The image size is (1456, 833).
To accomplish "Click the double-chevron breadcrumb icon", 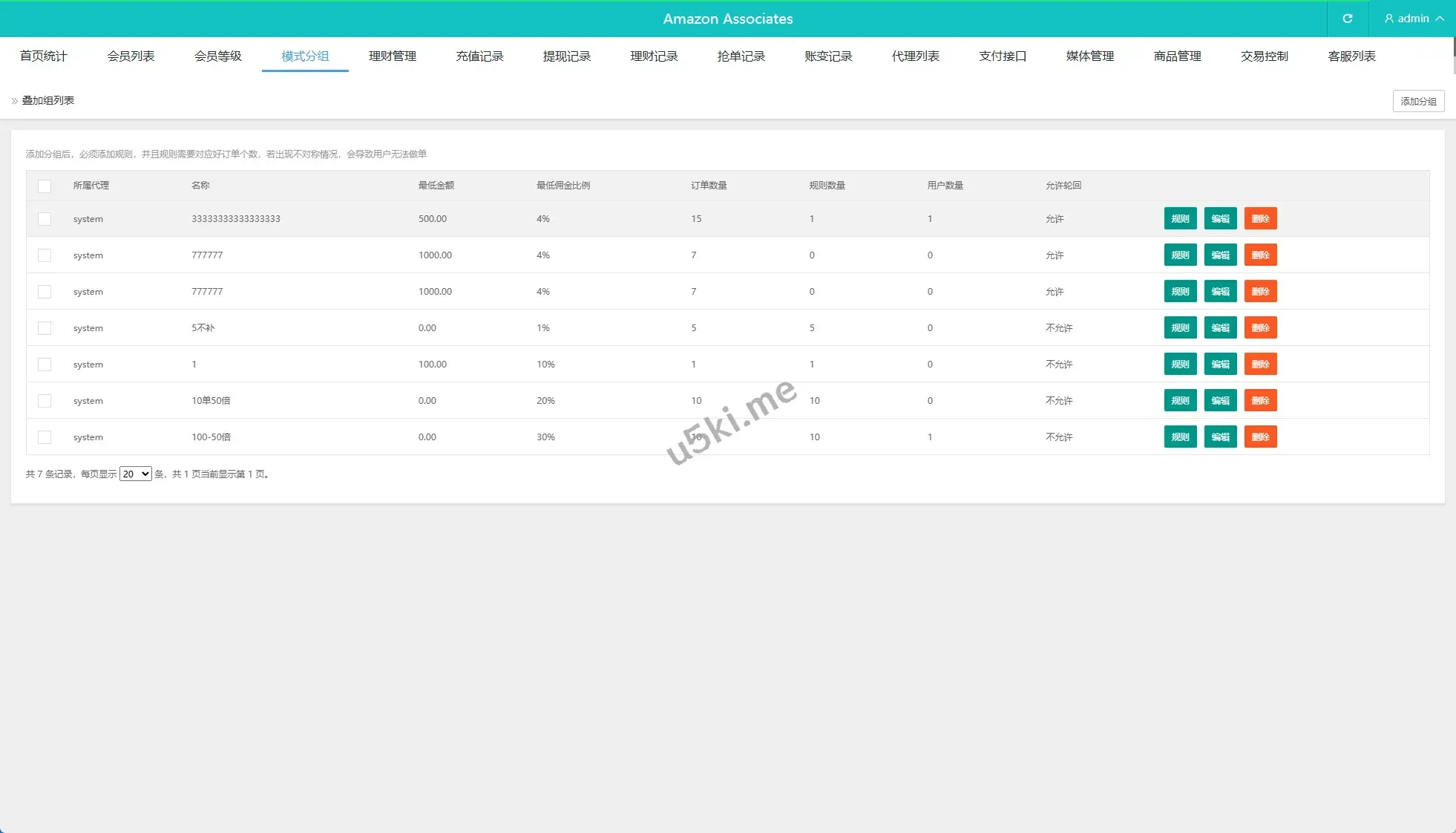I will [14, 101].
